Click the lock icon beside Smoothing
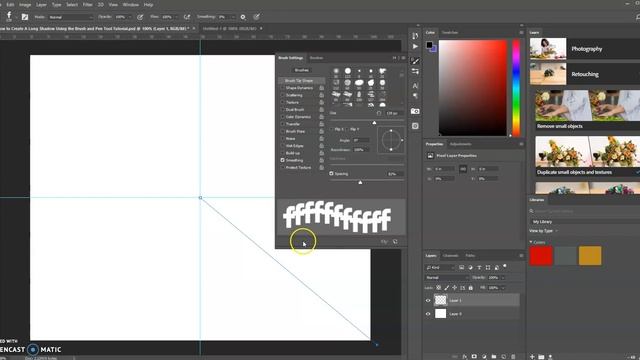Image resolution: width=640 pixels, height=360 pixels. pyautogui.click(x=322, y=160)
